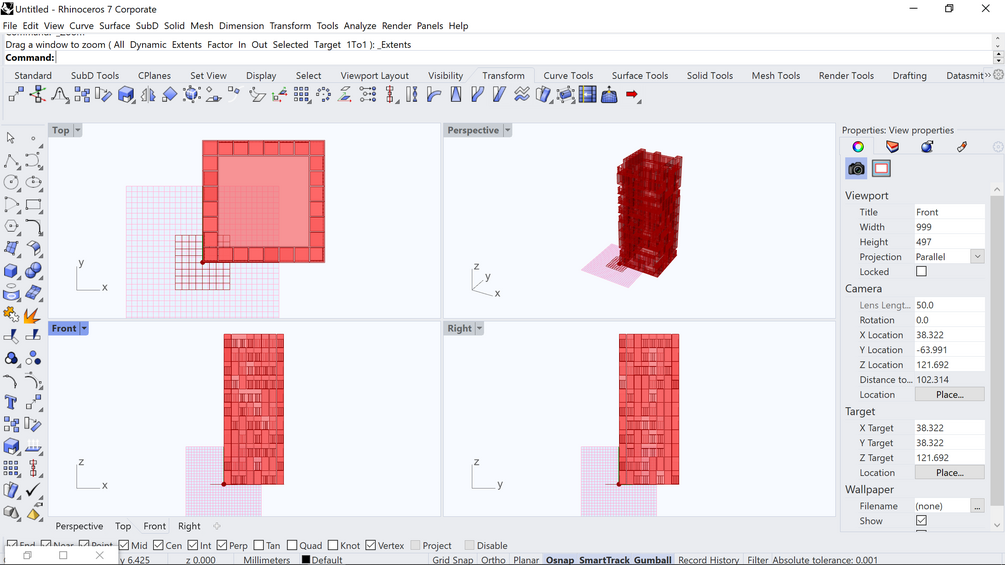Choose the Mirror tool icon
1005x565 pixels.
pyautogui.click(x=148, y=95)
